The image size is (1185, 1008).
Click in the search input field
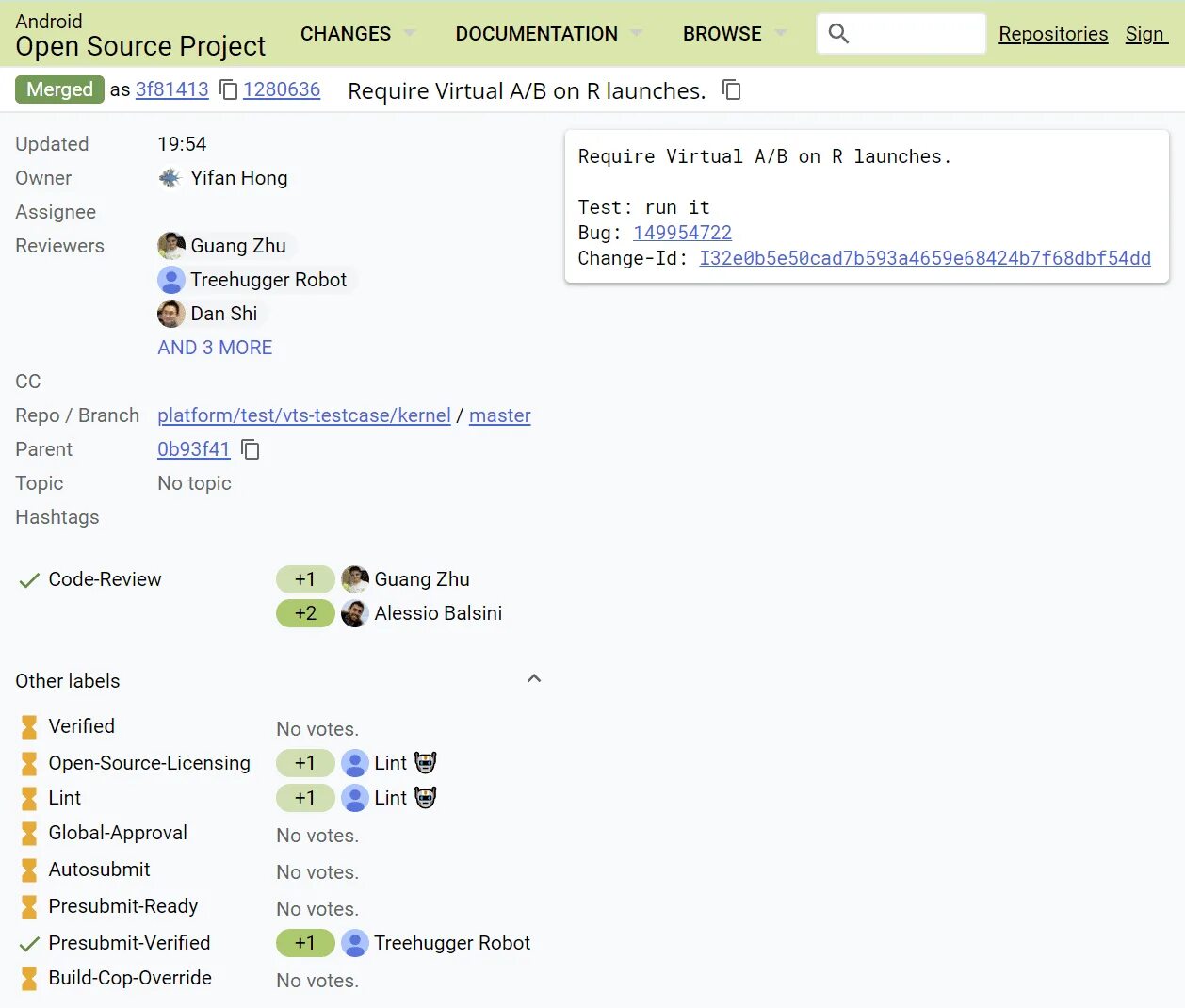[901, 34]
